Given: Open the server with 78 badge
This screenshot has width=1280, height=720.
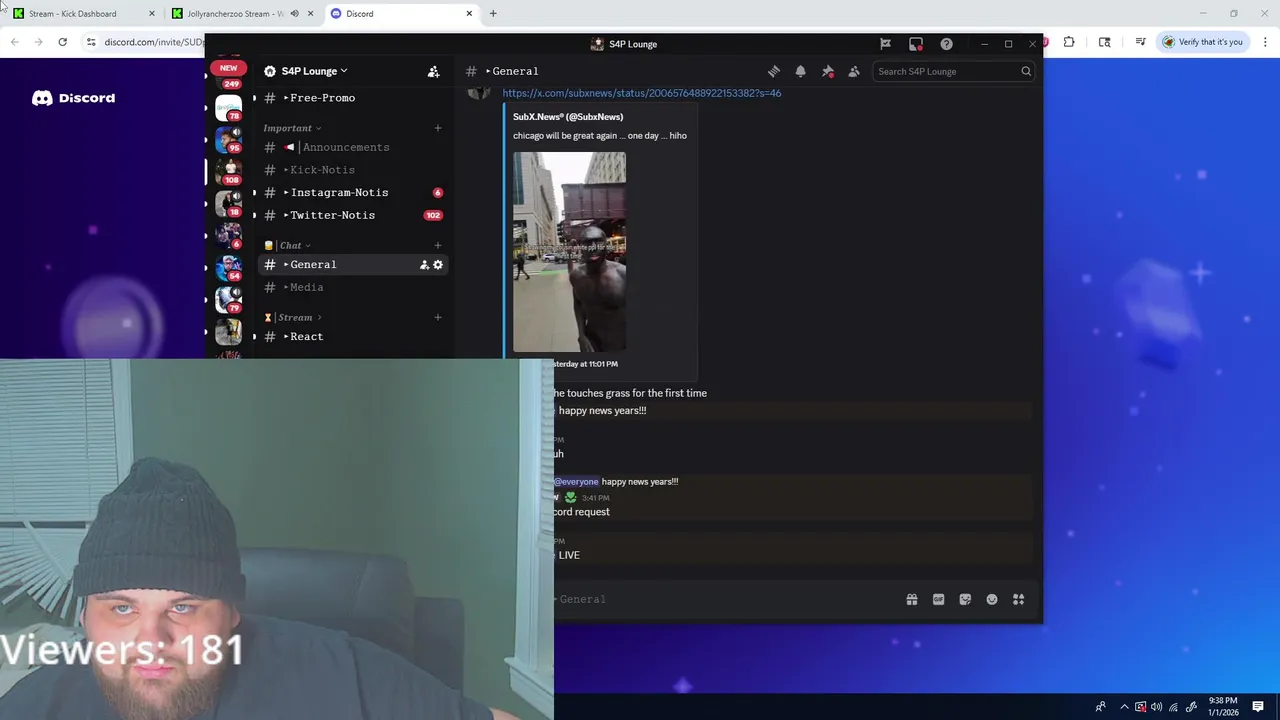Looking at the screenshot, I should (229, 107).
